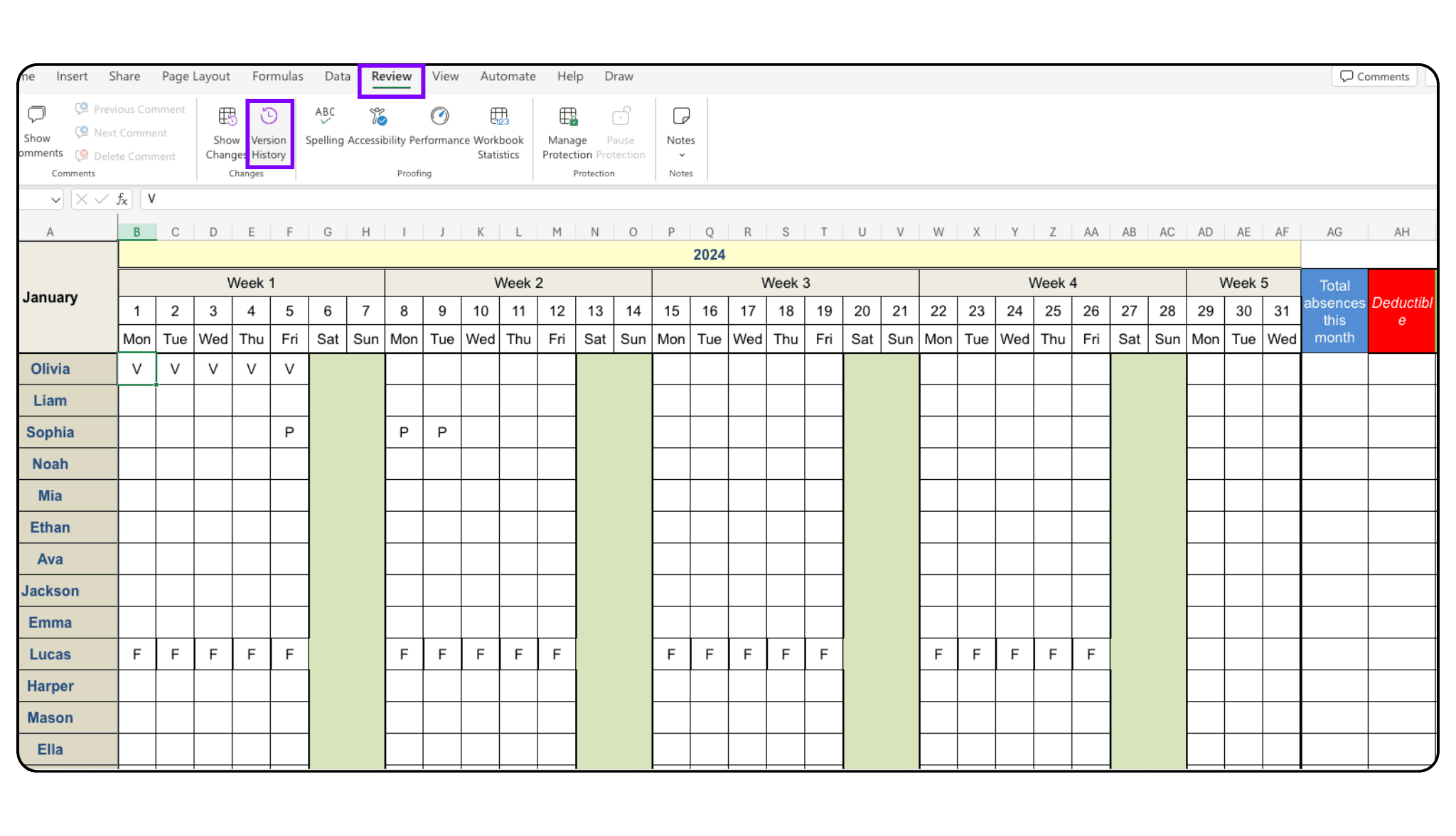Screen dimensions: 1456x836
Task: Click Delete Comment
Action: 126,156
